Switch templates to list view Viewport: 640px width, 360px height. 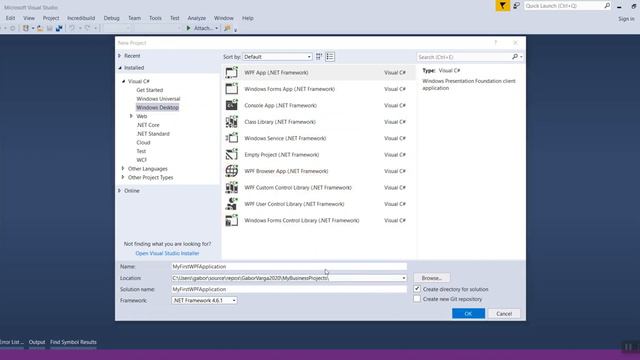pos(330,57)
